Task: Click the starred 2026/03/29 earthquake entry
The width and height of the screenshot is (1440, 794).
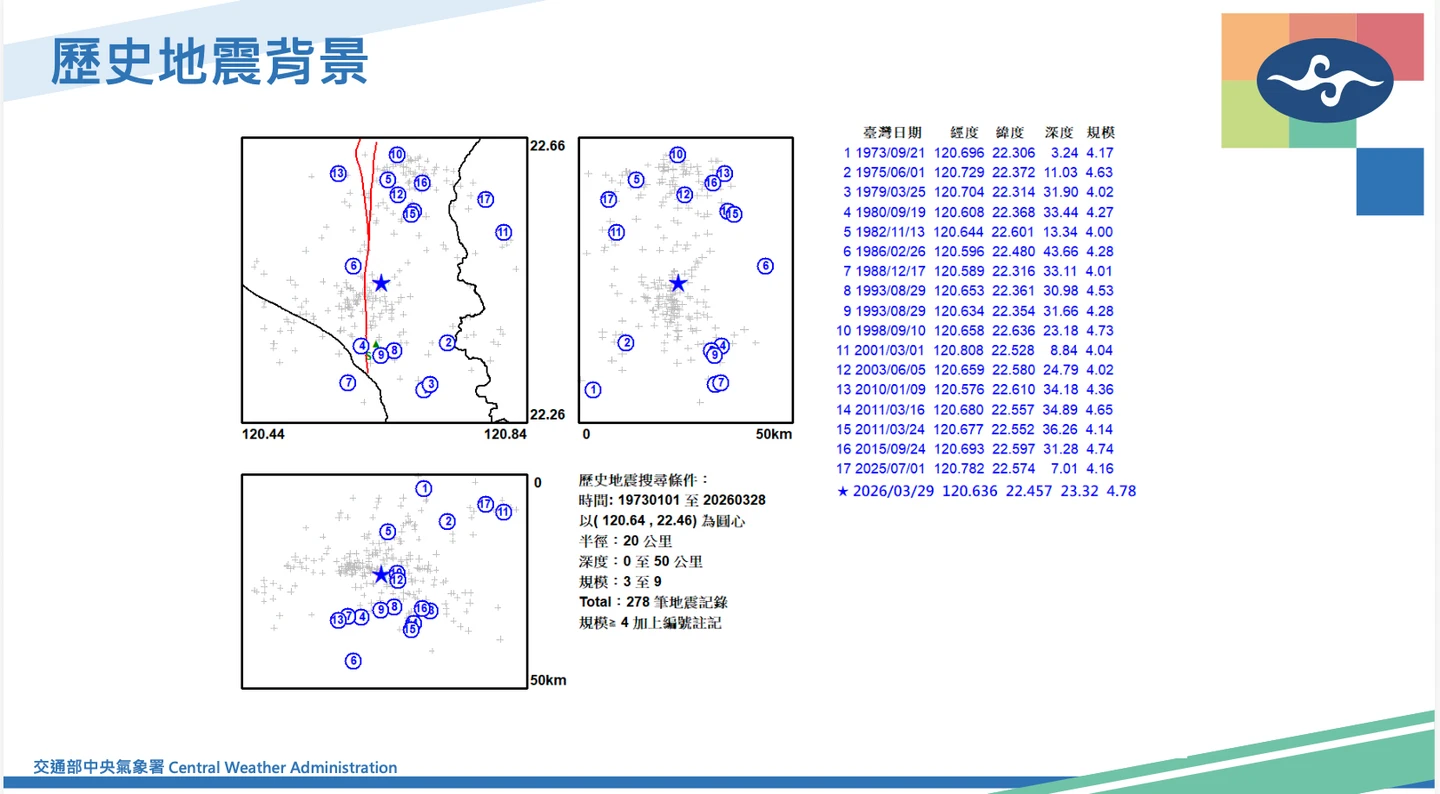Action: [986, 491]
